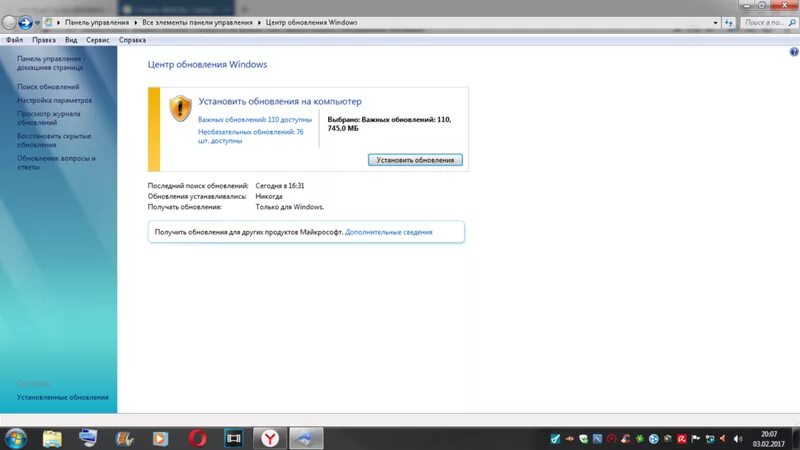Click the Только для Windows value
This screenshot has height=450, width=800.
coord(290,207)
